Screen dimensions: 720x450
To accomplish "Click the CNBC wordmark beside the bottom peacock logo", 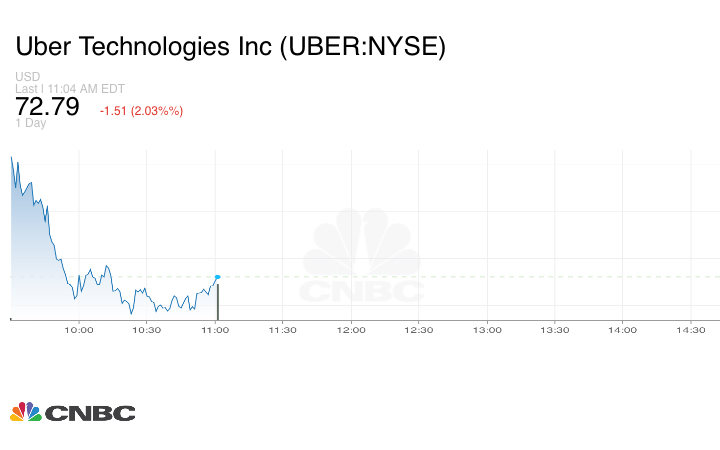I will coord(90,413).
